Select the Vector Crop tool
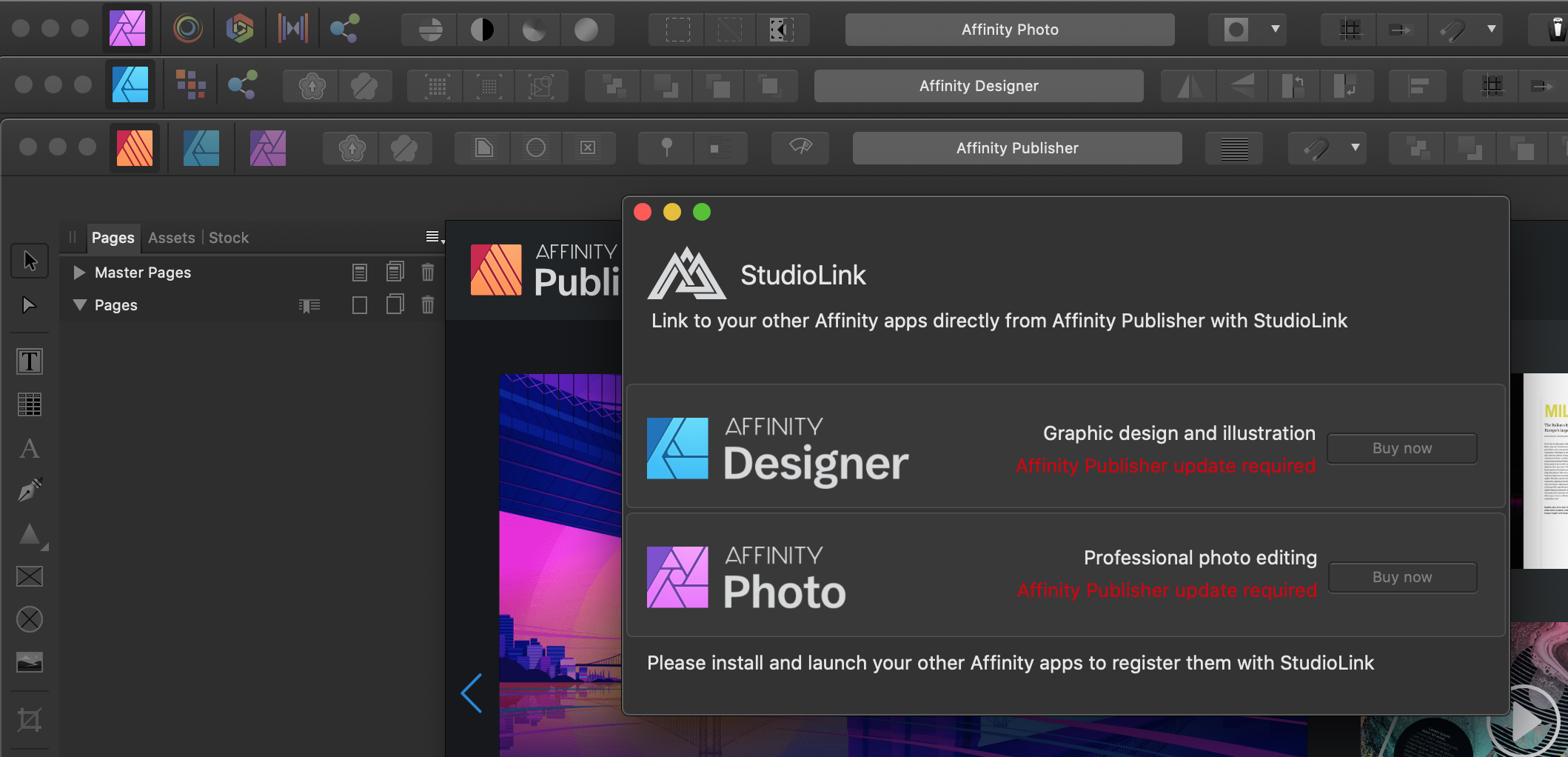This screenshot has height=757, width=1568. (x=30, y=719)
